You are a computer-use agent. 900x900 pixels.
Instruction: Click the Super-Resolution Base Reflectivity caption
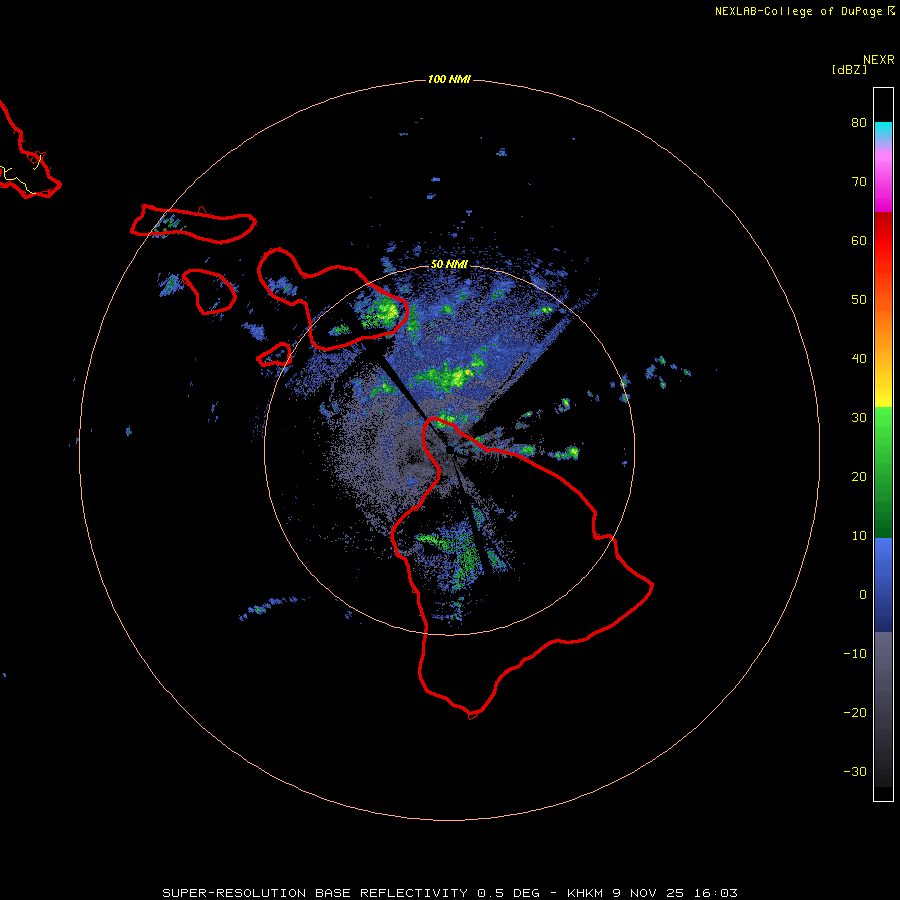point(449,893)
